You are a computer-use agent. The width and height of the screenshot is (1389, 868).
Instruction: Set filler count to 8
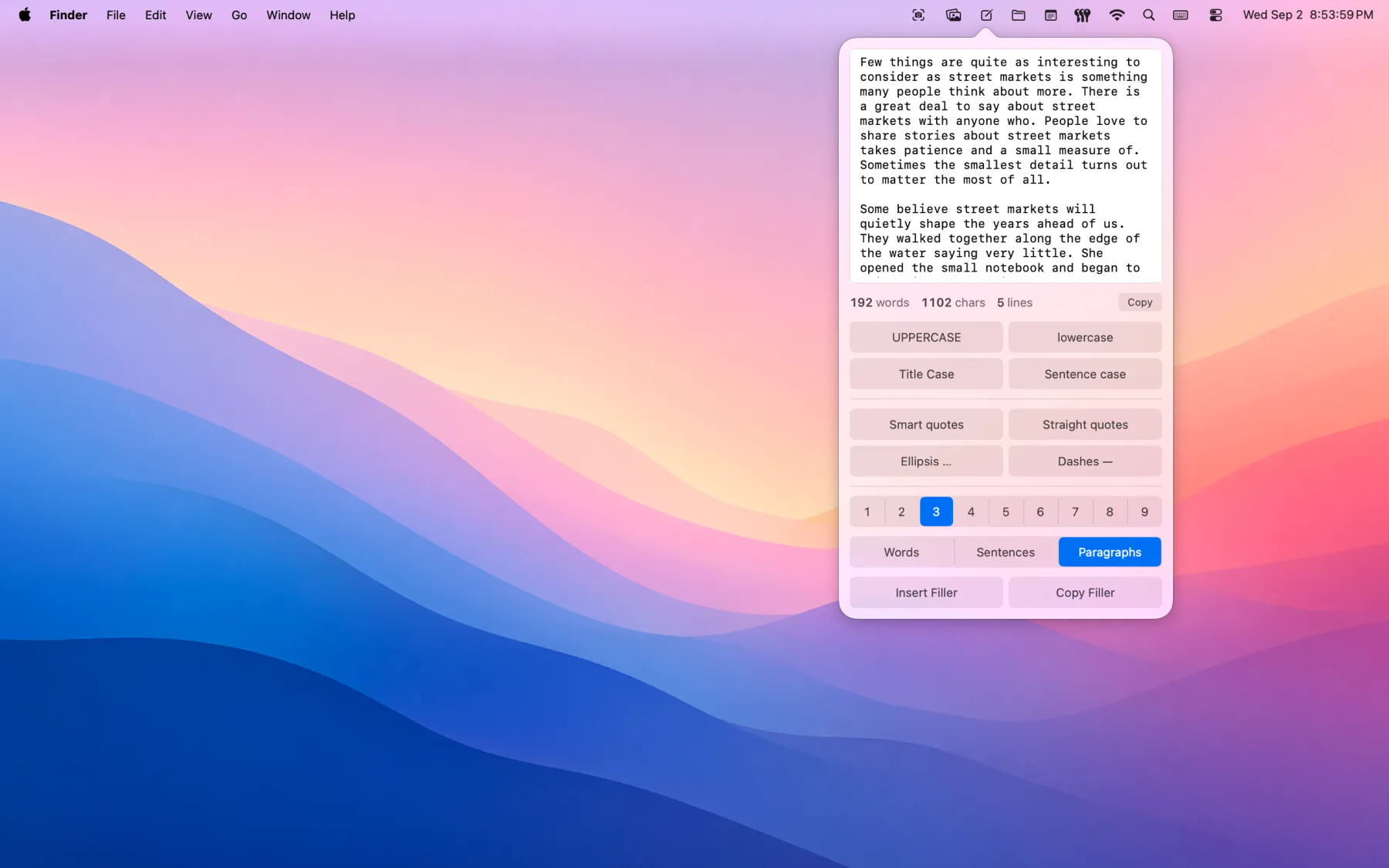click(1110, 512)
